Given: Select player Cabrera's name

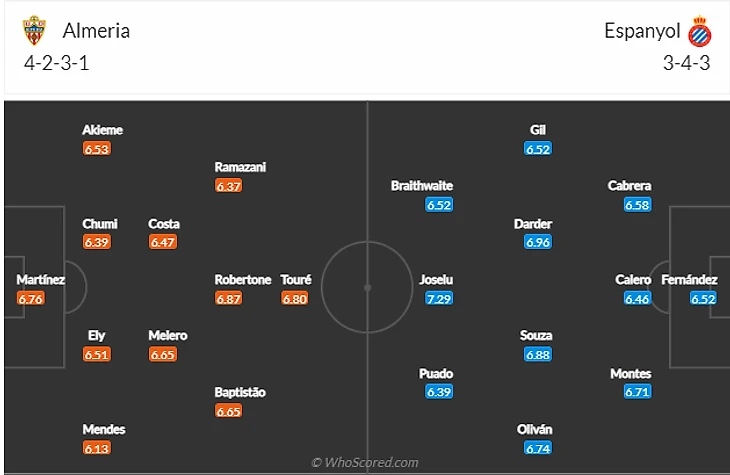Looking at the screenshot, I should coord(629,185).
